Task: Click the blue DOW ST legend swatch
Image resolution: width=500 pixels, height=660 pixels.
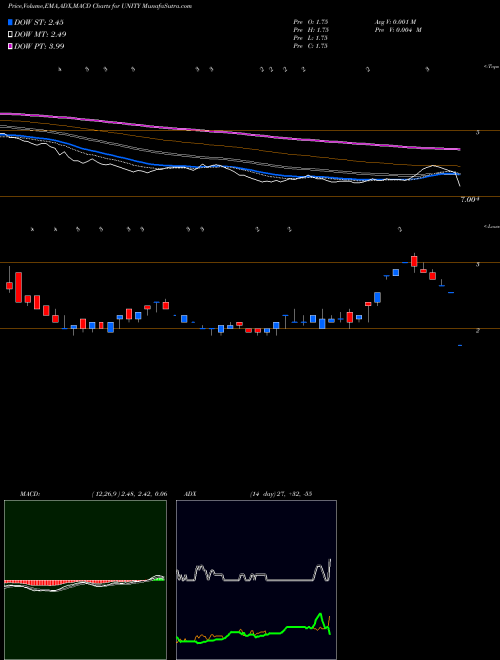Action: click(x=10, y=22)
